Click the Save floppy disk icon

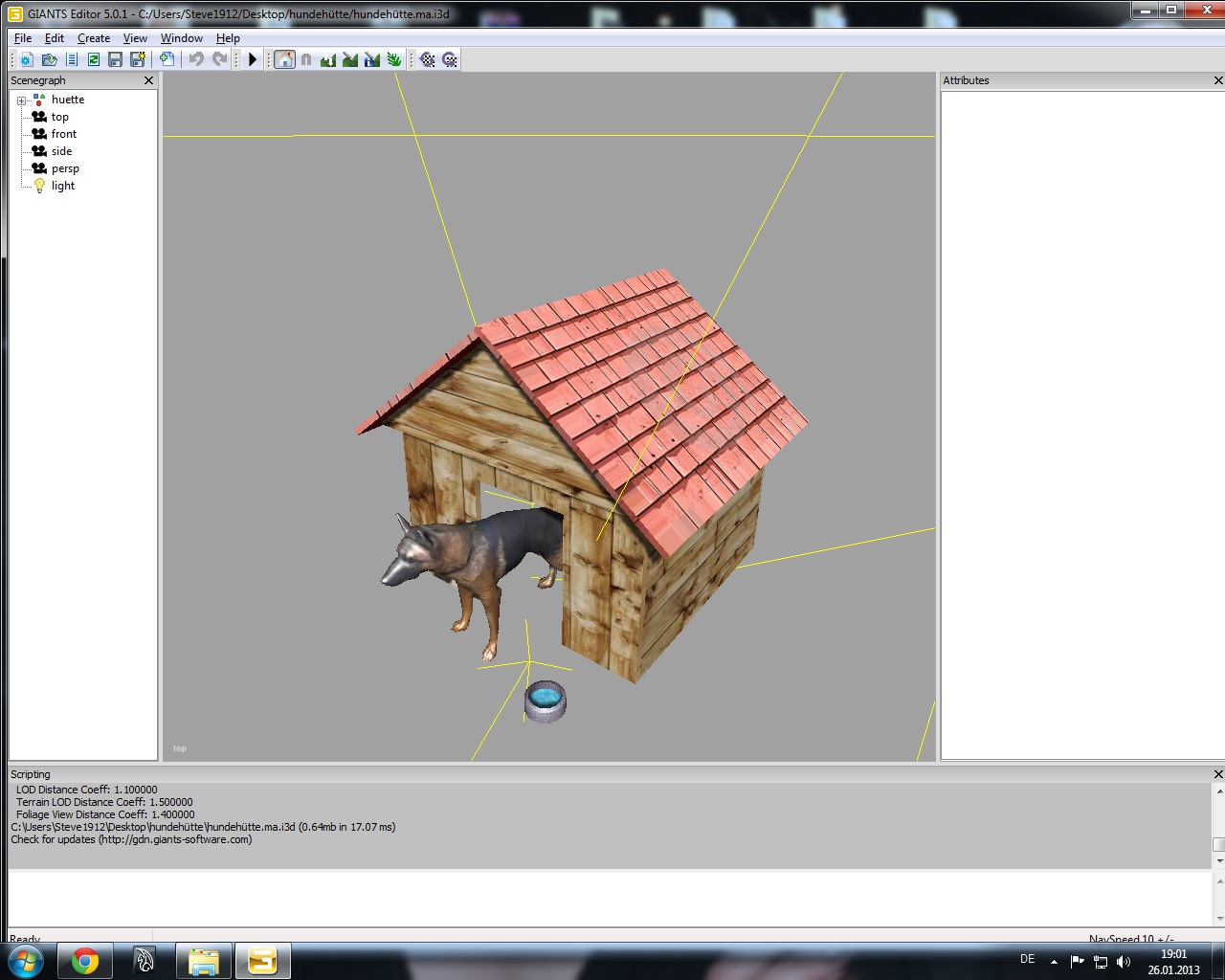[116, 59]
